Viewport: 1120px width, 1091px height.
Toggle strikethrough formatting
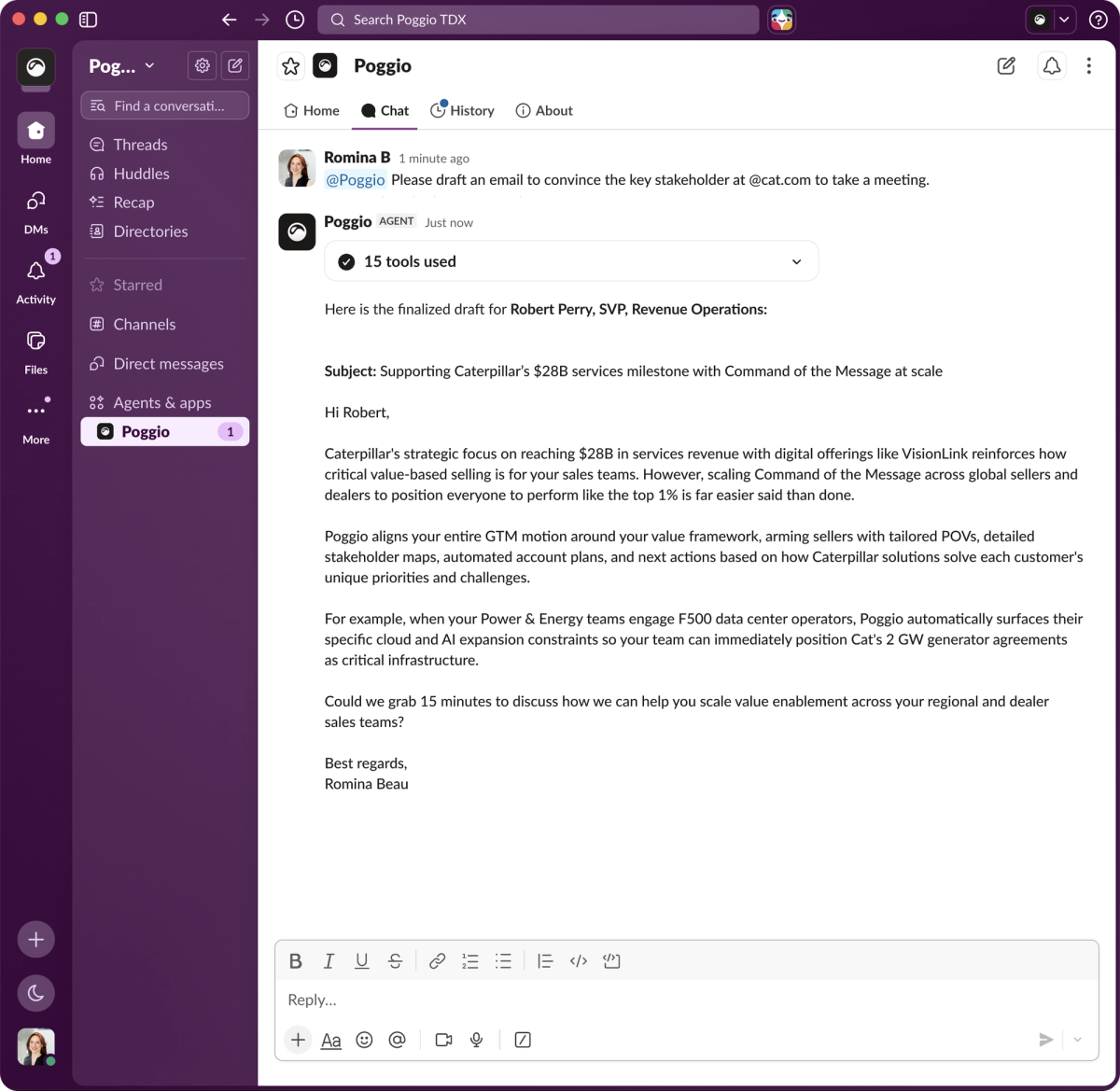(x=395, y=961)
